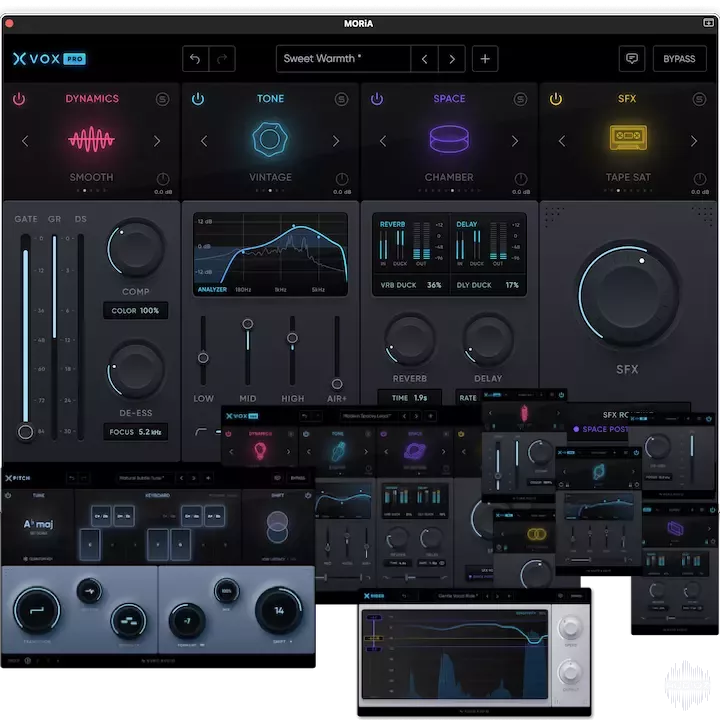
Task: Click the COLOR 100% value box
Action: (x=135, y=311)
